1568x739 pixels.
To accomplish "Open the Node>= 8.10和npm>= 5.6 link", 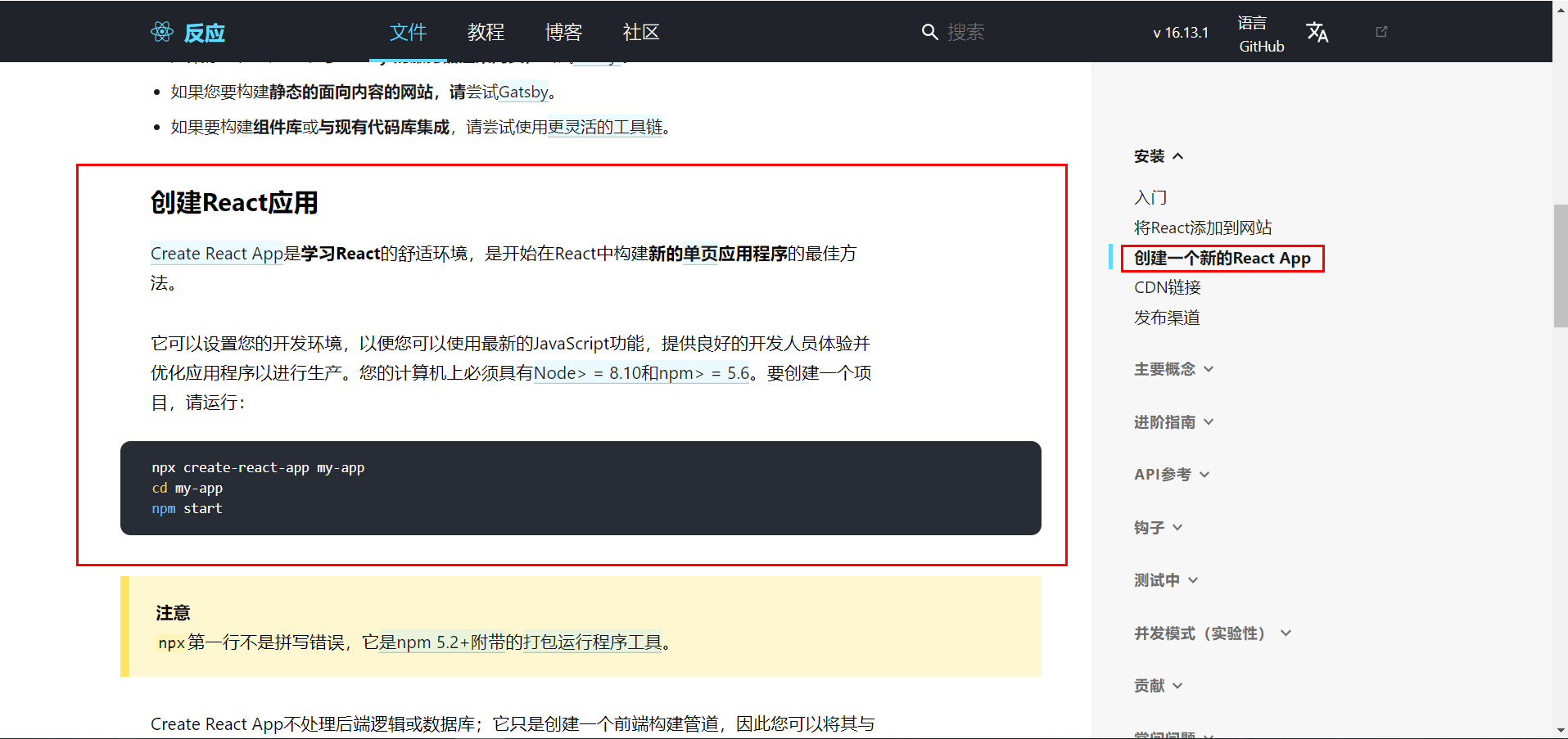I will point(642,373).
